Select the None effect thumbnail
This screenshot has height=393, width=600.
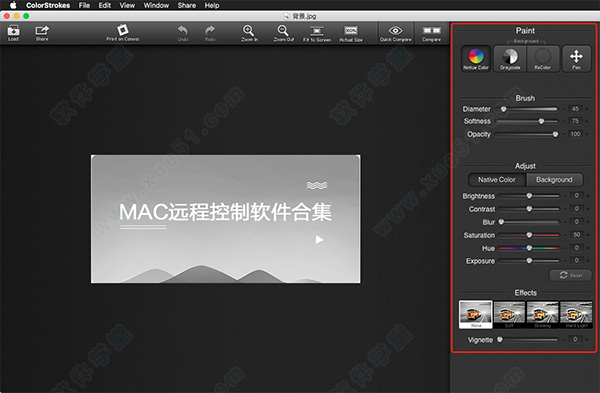tap(476, 314)
